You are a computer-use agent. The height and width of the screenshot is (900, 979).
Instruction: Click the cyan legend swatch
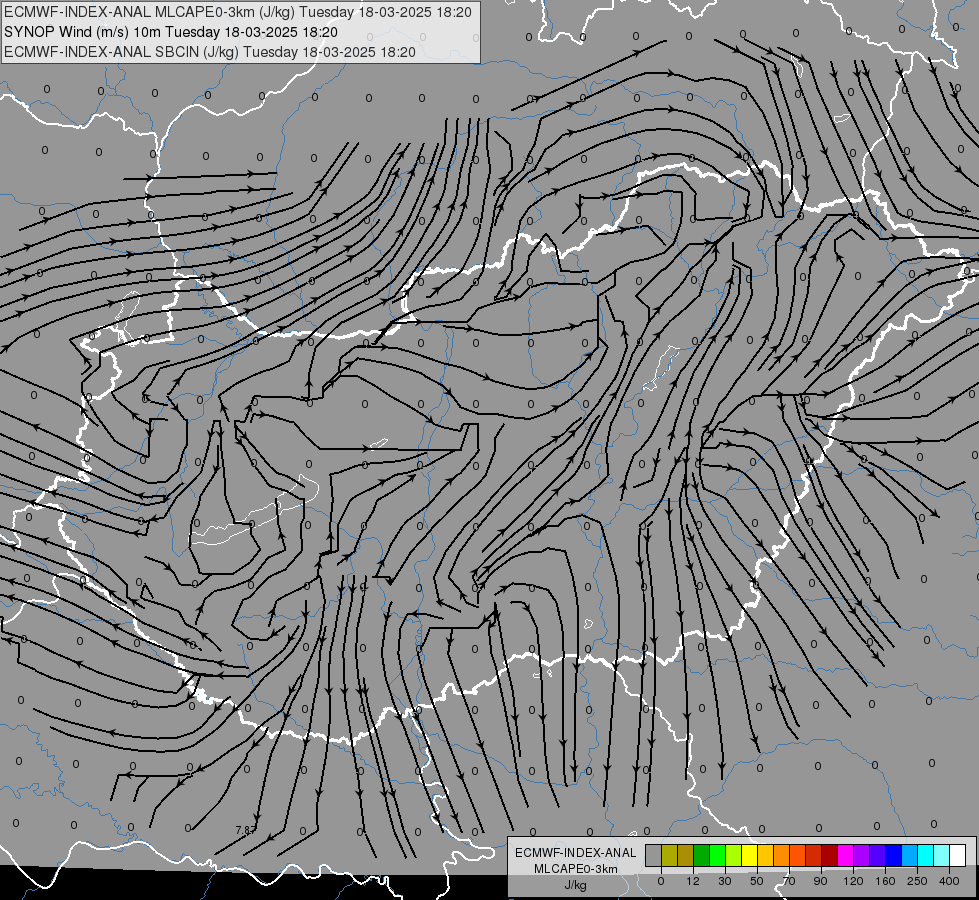[925, 856]
